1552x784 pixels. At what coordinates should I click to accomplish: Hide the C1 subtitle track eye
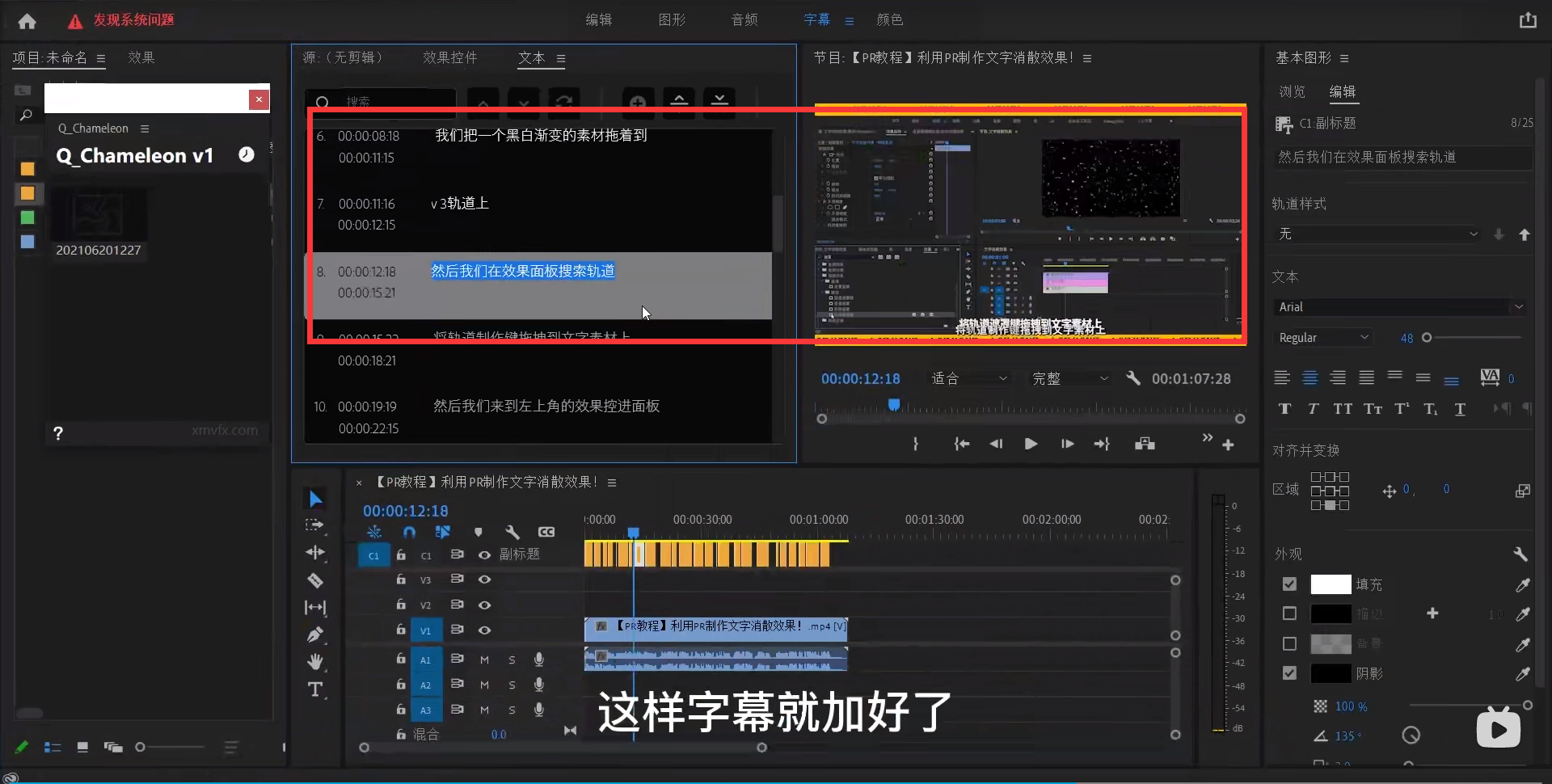(484, 554)
